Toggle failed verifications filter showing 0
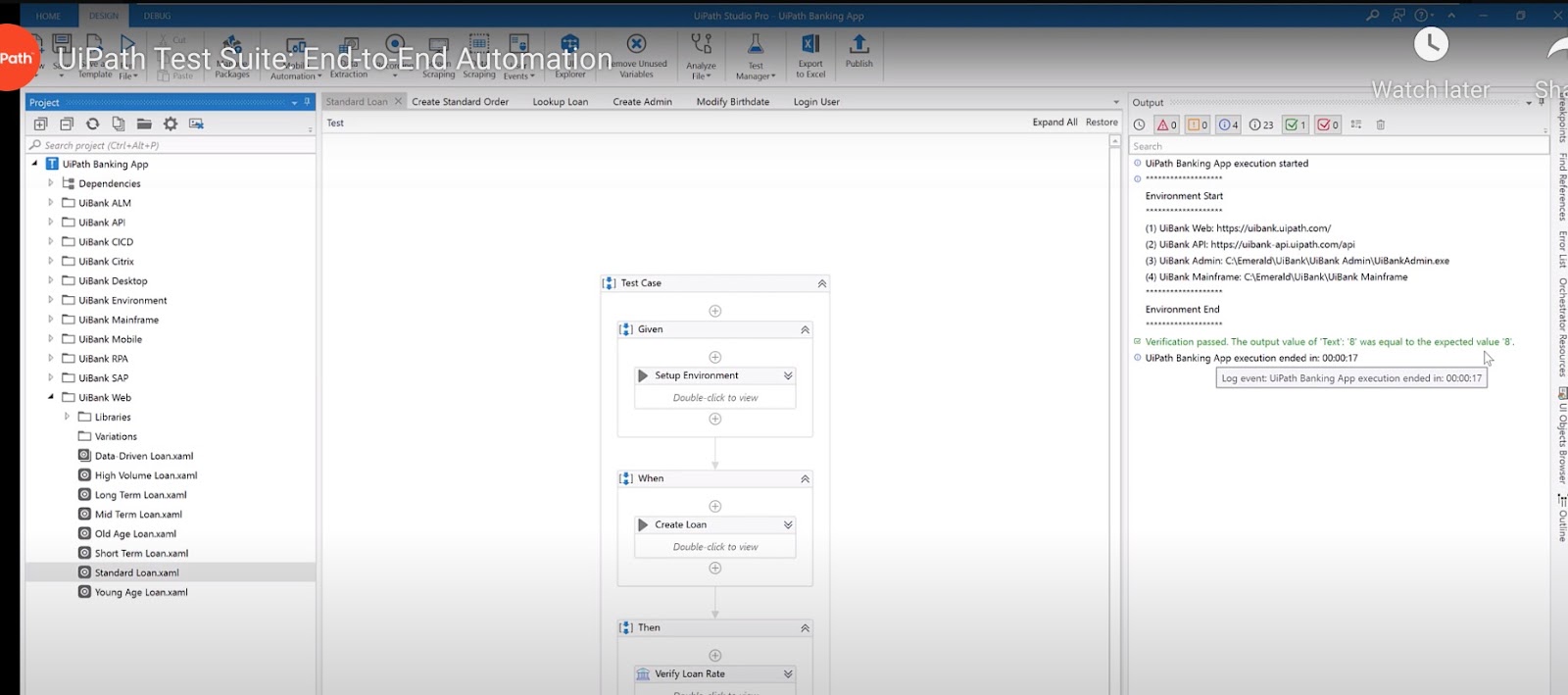The width and height of the screenshot is (1568, 695). click(1328, 124)
